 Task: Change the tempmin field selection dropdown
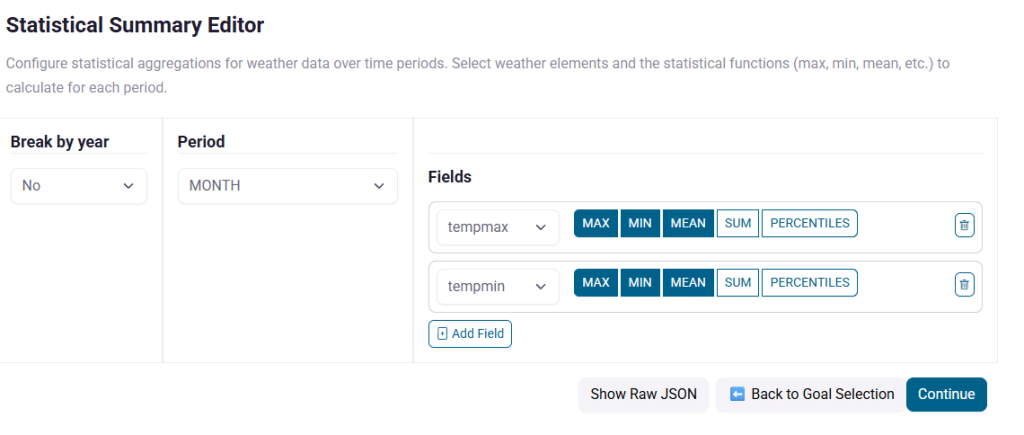[497, 286]
